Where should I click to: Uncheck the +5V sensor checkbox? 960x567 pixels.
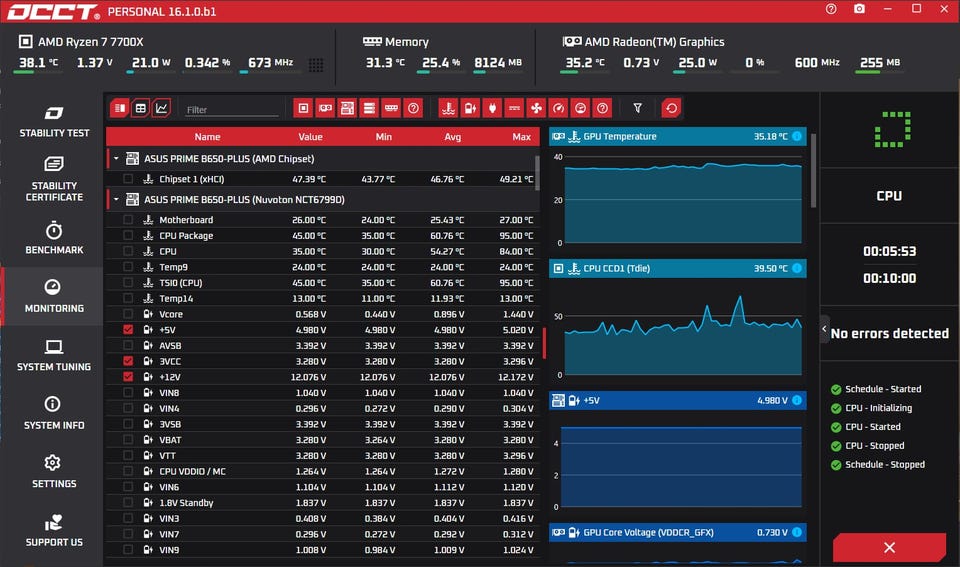pos(128,330)
